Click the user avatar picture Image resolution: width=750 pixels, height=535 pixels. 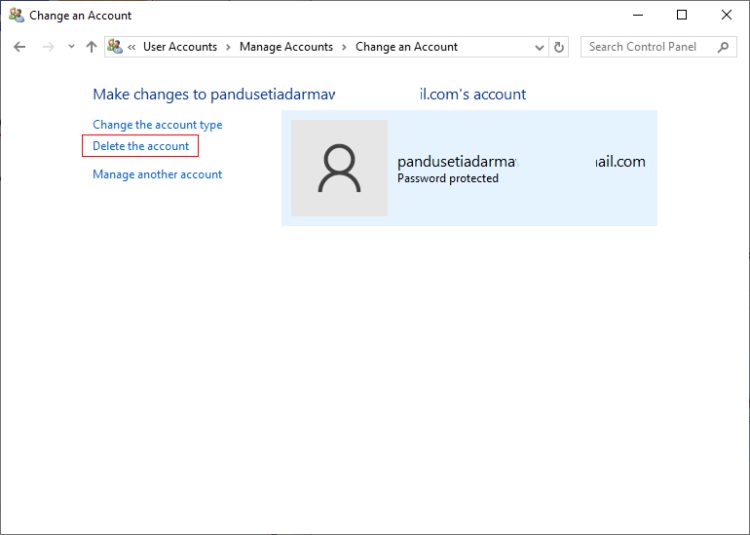(339, 168)
